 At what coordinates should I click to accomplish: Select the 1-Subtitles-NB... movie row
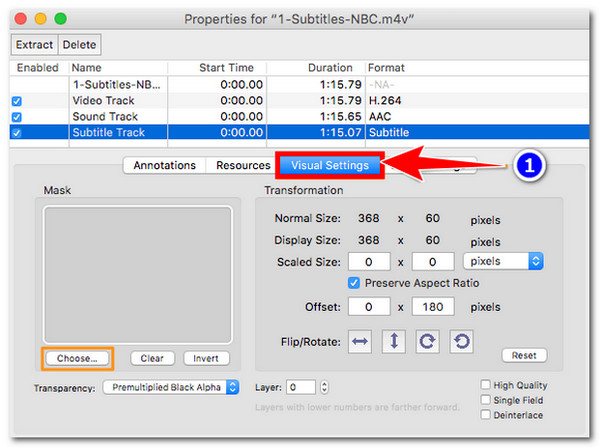point(116,85)
